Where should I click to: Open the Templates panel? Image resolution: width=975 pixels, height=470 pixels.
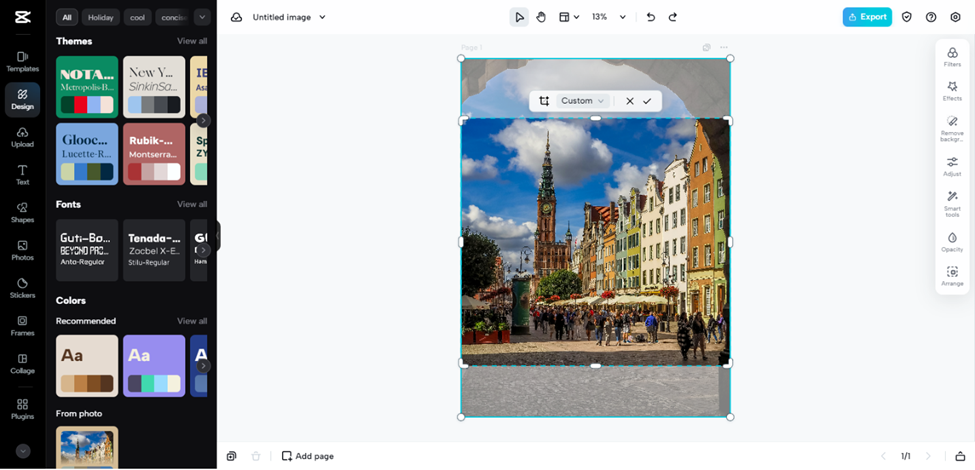tap(22, 62)
